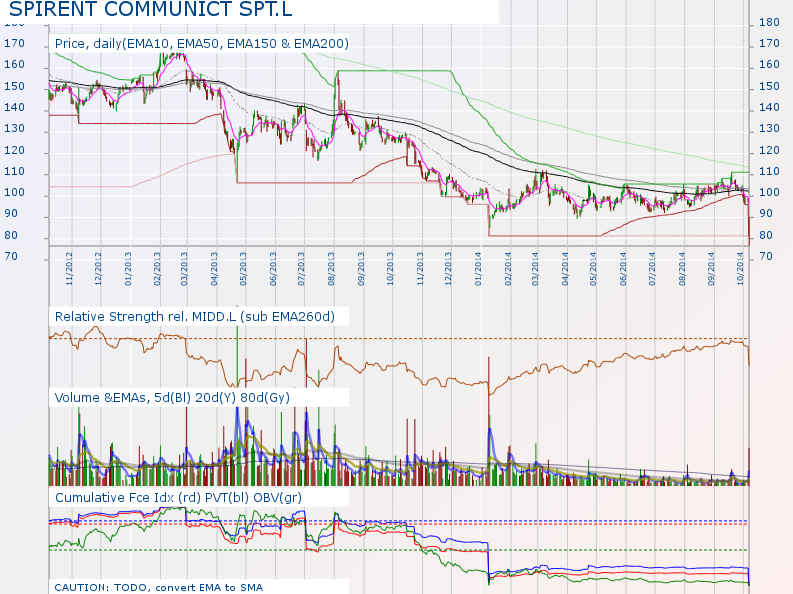Image resolution: width=793 pixels, height=594 pixels.
Task: Select the 06/2014 date axis label
Action: [x=623, y=268]
